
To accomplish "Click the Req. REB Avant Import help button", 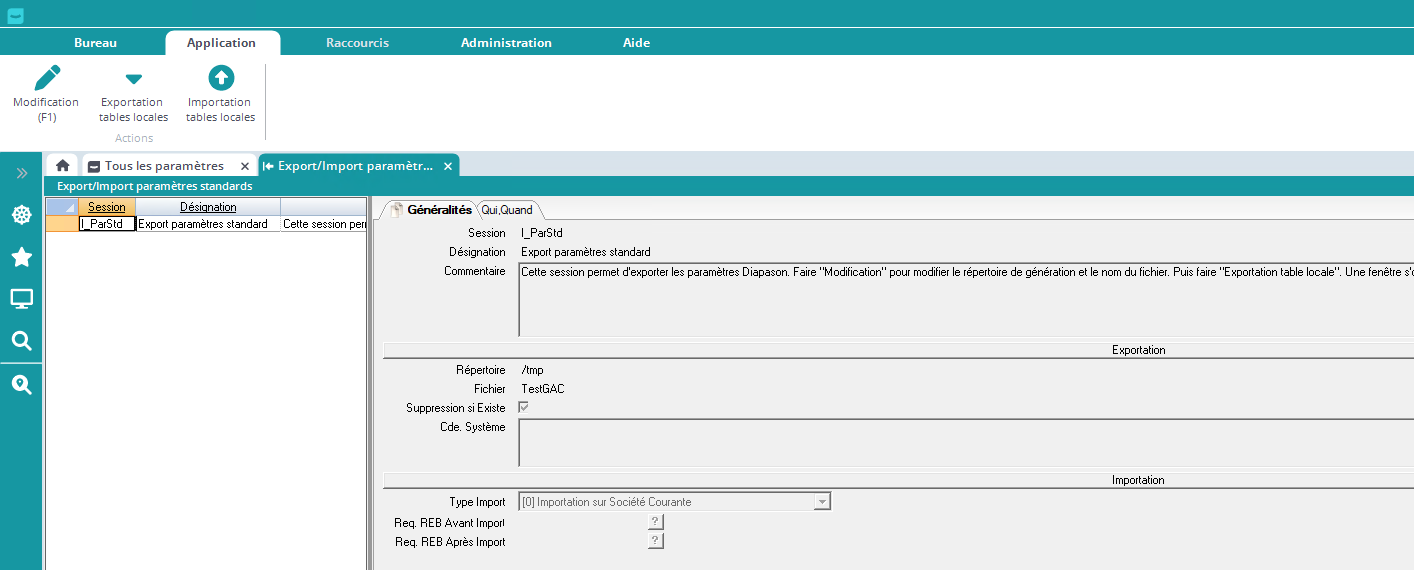I will click(655, 522).
